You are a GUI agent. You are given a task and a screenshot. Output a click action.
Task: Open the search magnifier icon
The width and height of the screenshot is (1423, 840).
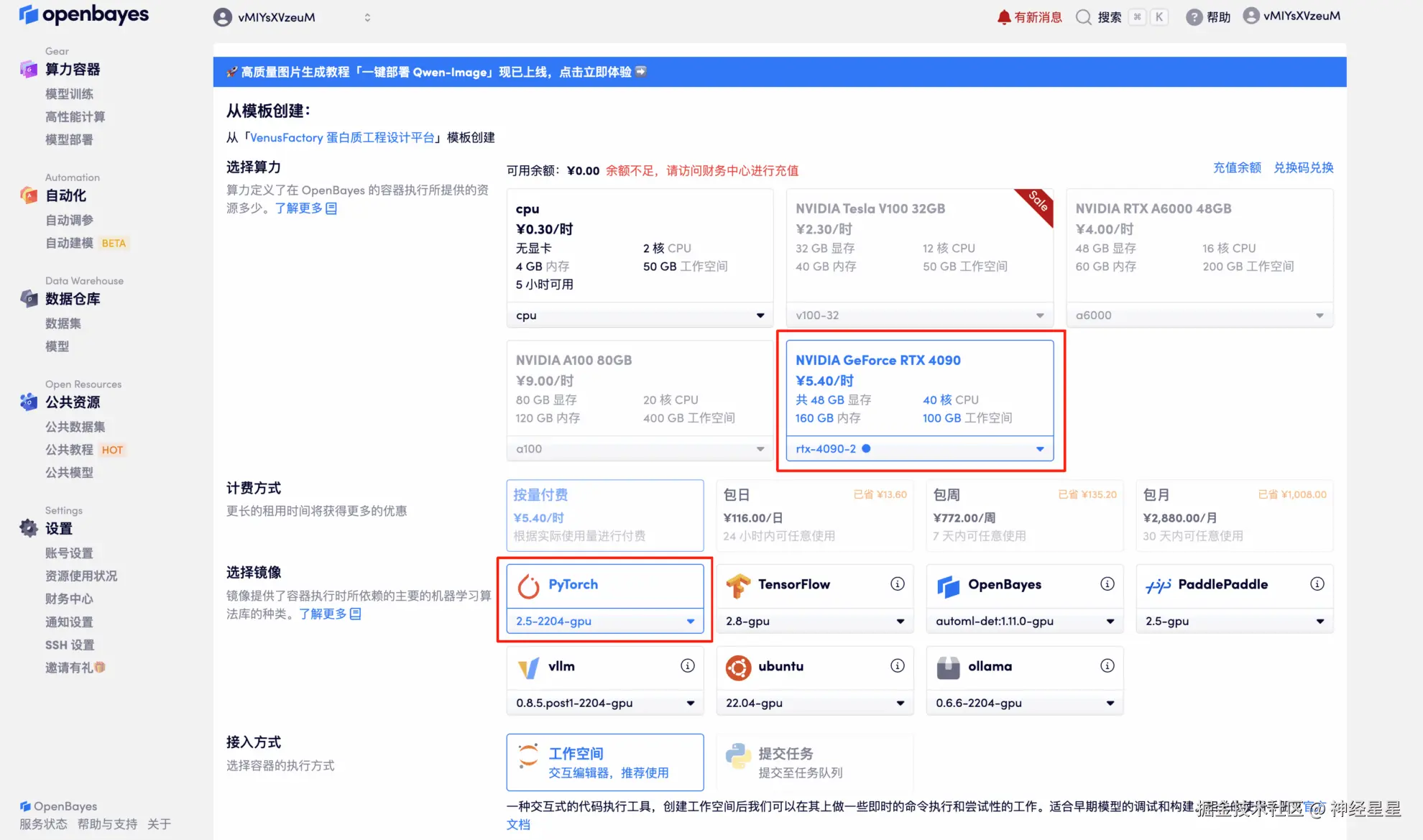click(1083, 17)
